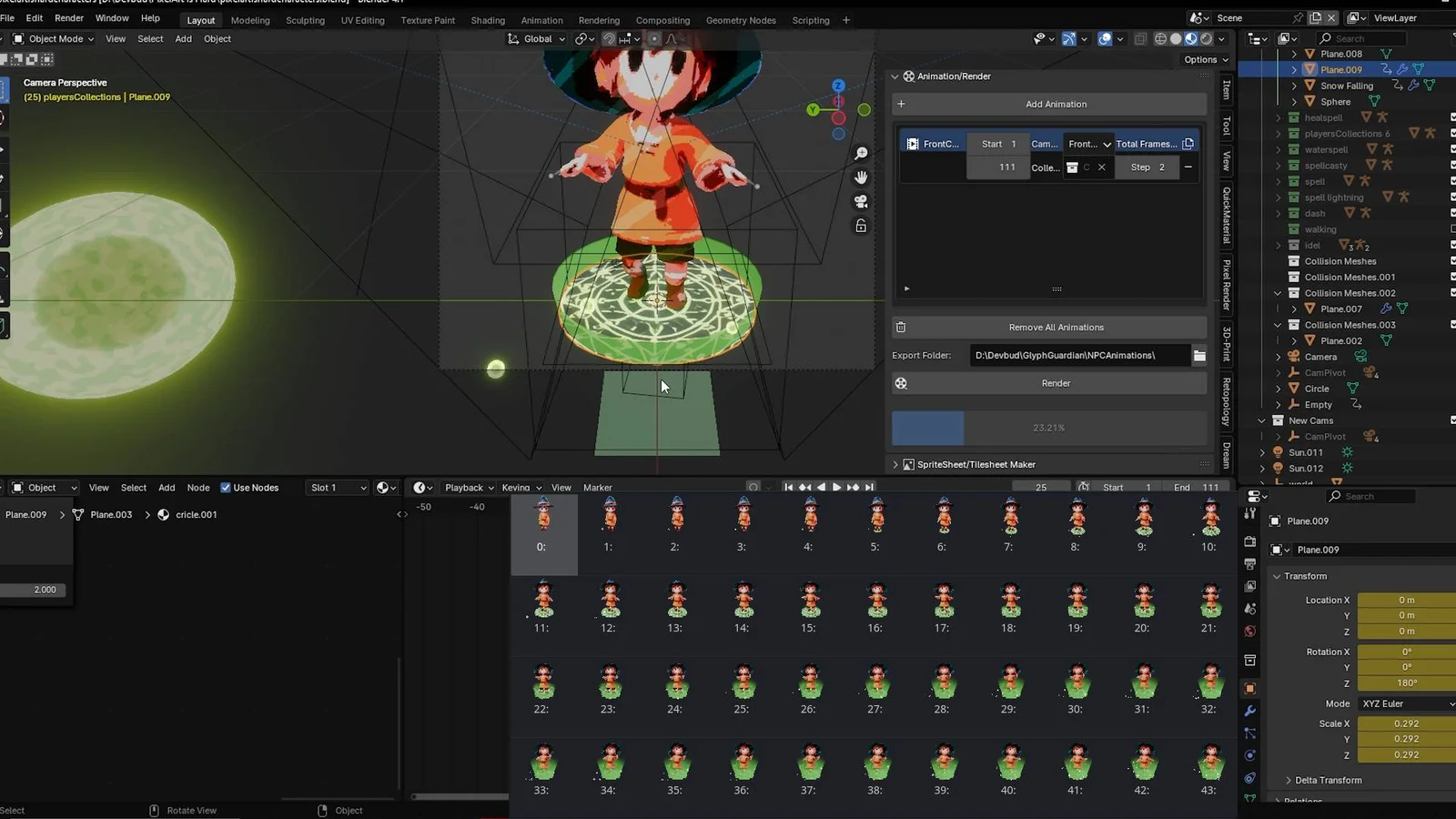The image size is (1456, 819).
Task: Collapse the Animation/Render panel
Action: (895, 76)
